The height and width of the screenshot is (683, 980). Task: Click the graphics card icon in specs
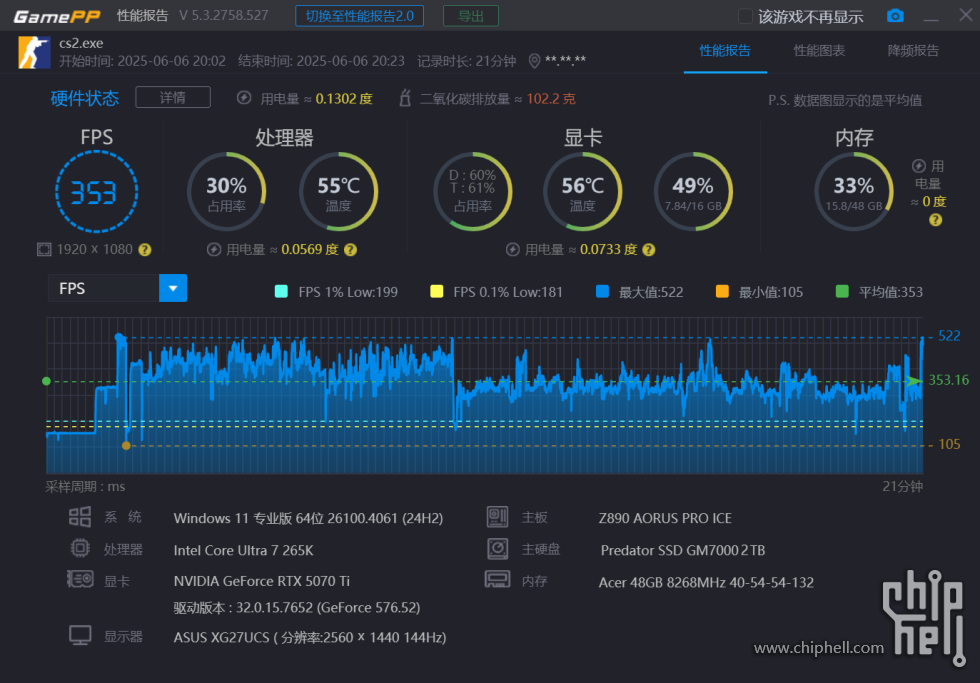click(80, 579)
